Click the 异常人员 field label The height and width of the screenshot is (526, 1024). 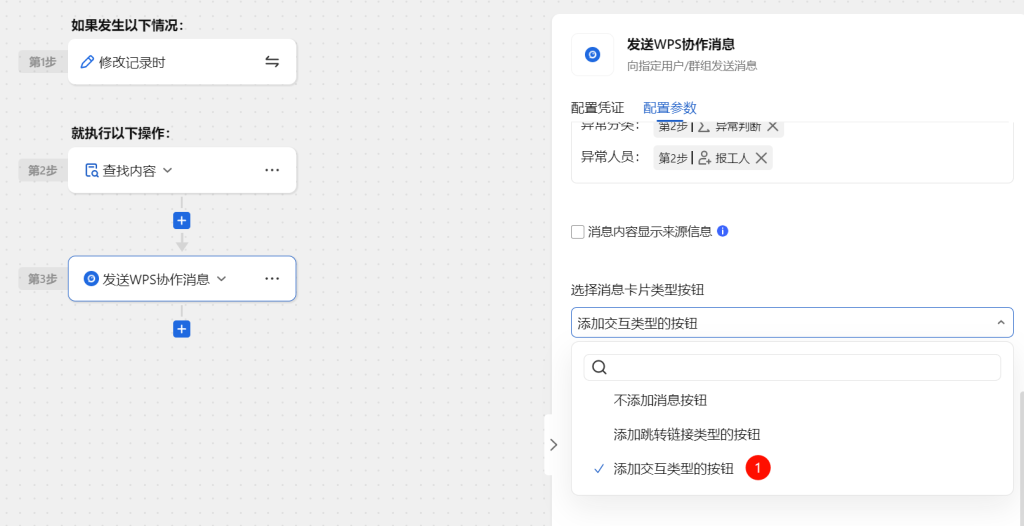coord(612,157)
